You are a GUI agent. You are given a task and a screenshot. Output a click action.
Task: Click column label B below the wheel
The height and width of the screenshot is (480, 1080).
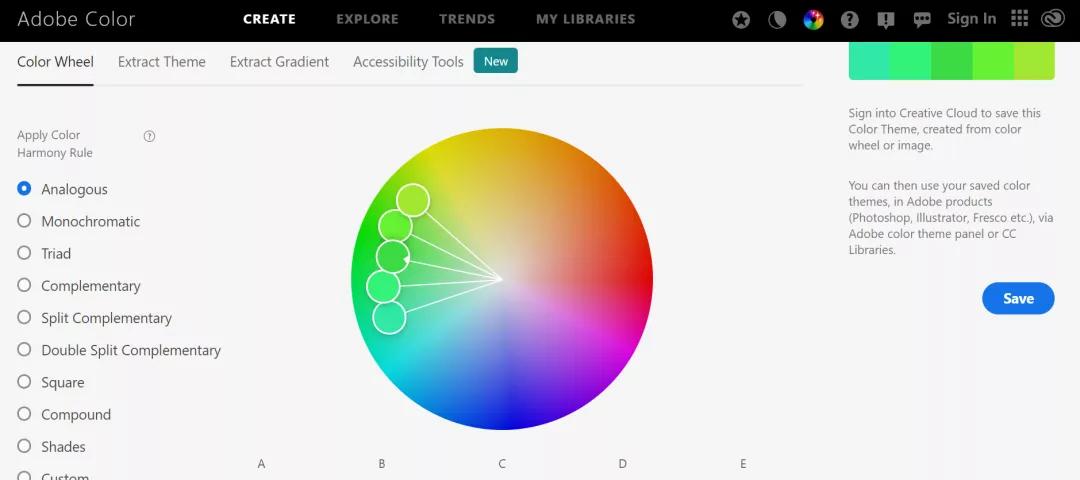[382, 463]
